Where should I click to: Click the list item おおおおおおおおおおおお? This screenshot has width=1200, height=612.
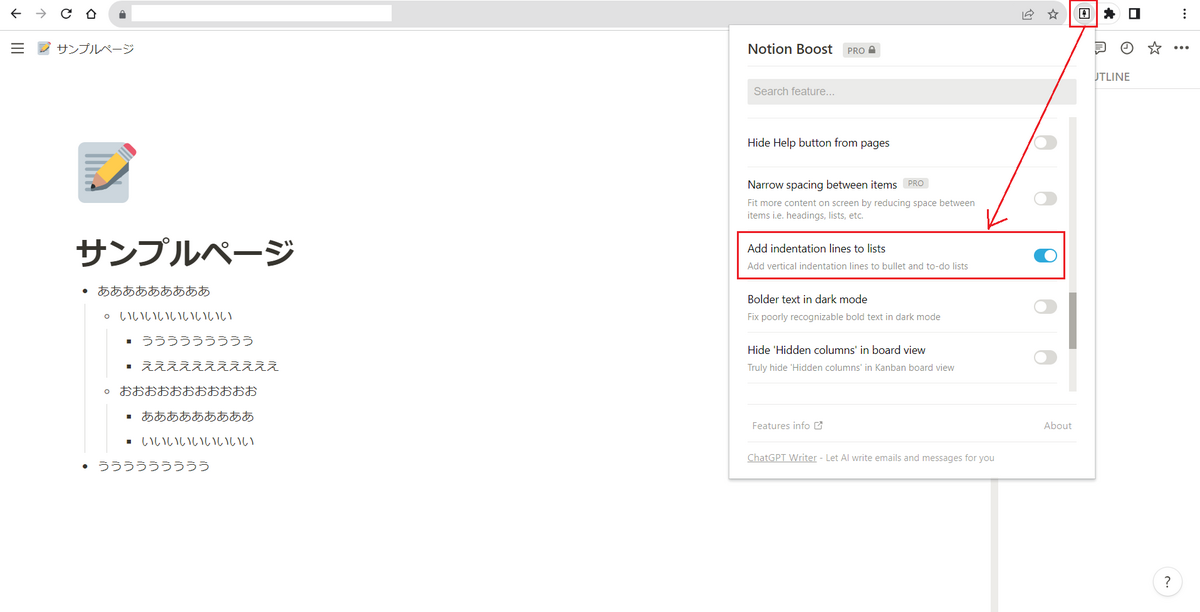[x=188, y=391]
